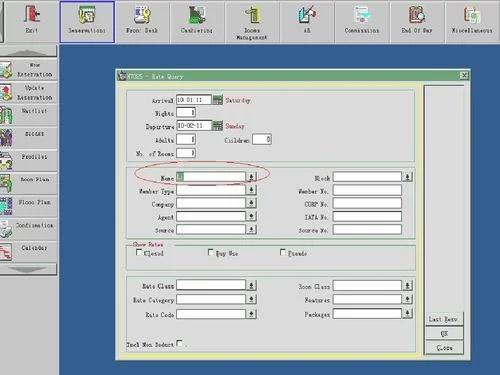Open the AR module

coord(307,22)
